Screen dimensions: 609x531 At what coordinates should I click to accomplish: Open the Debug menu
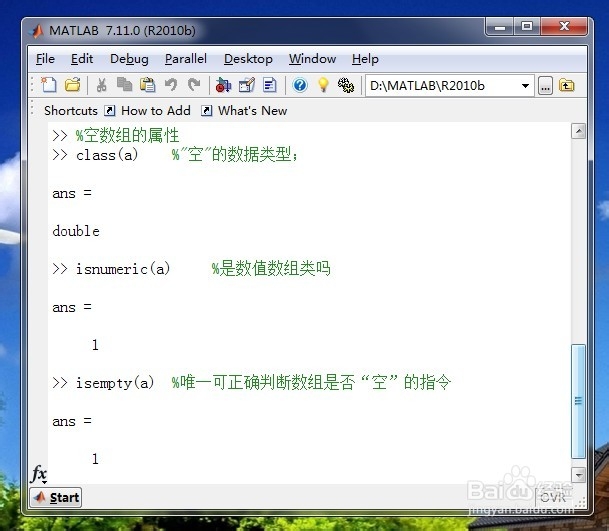point(129,59)
